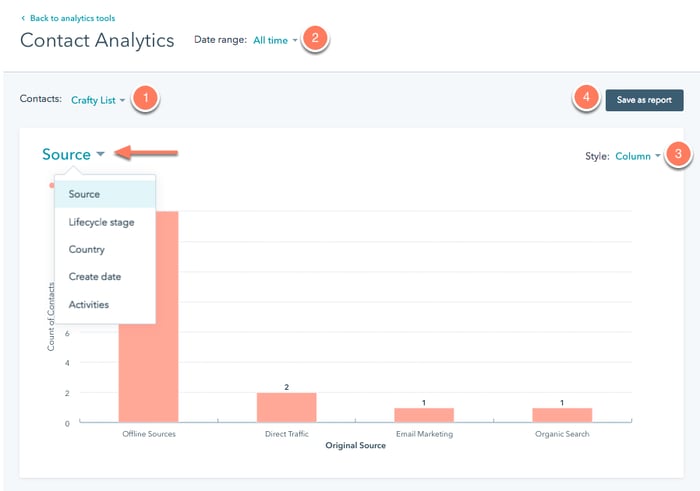This screenshot has width=700, height=491.
Task: Open the All time date range dropdown
Action: click(x=275, y=40)
